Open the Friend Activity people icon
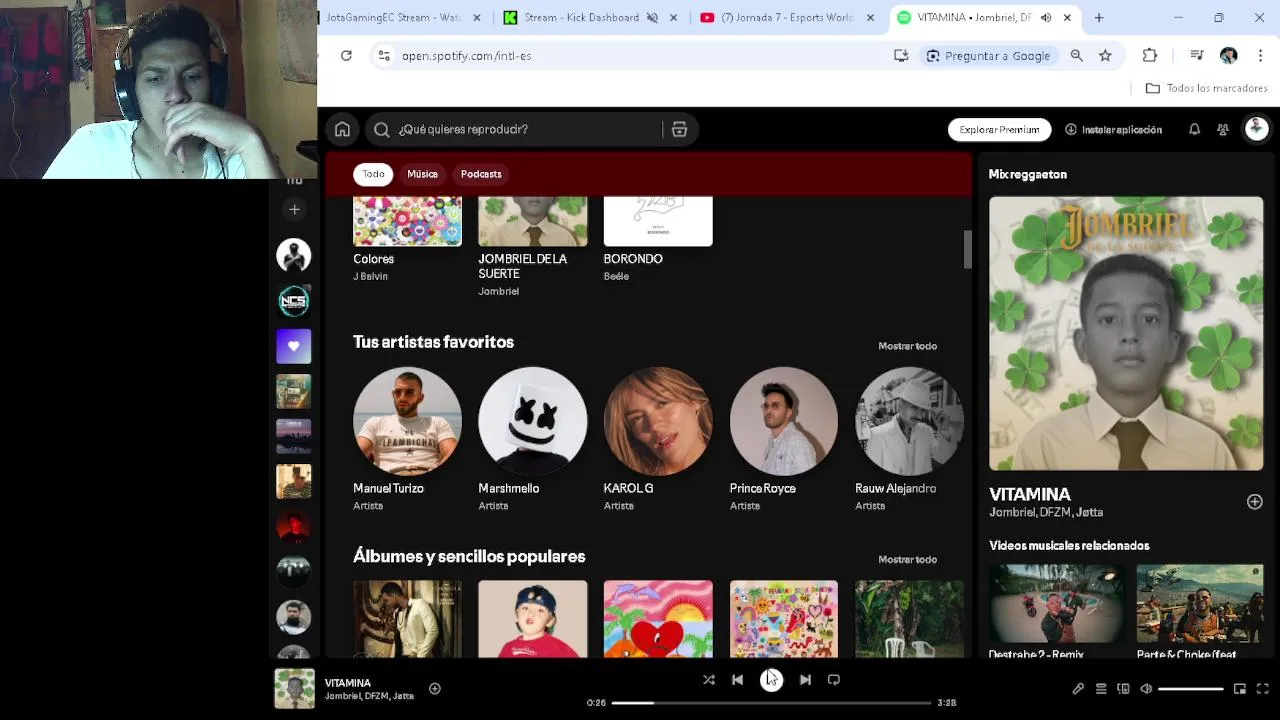 [1222, 129]
